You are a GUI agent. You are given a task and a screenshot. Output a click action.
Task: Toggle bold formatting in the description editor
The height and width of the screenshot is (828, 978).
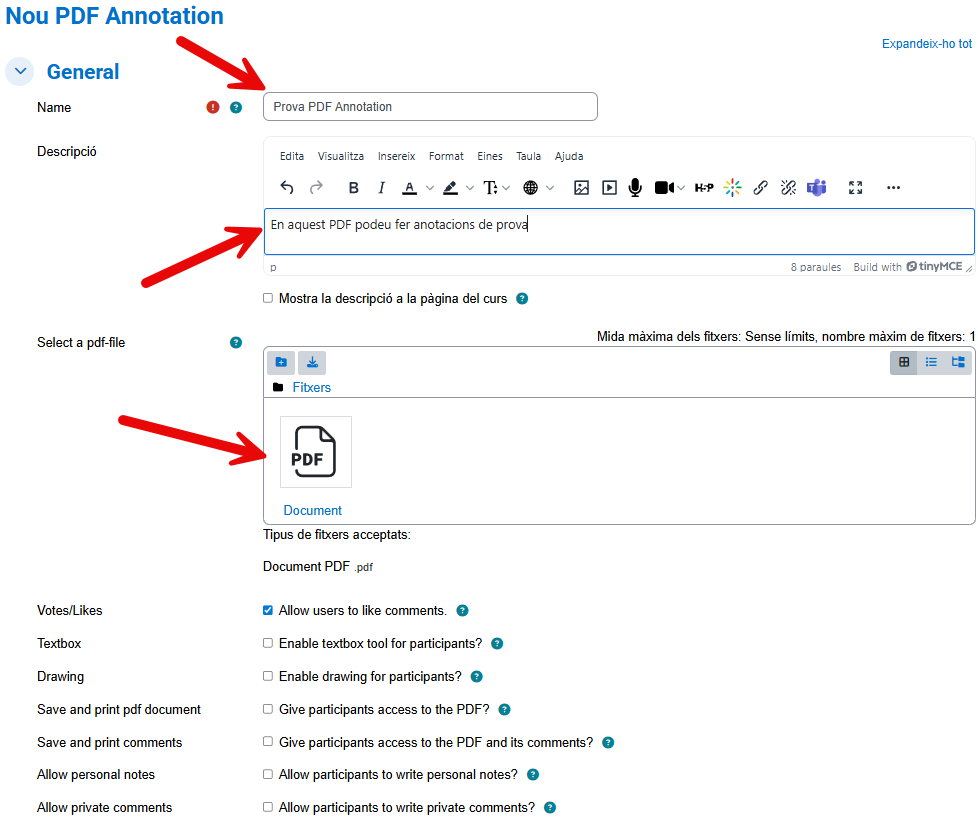353,188
